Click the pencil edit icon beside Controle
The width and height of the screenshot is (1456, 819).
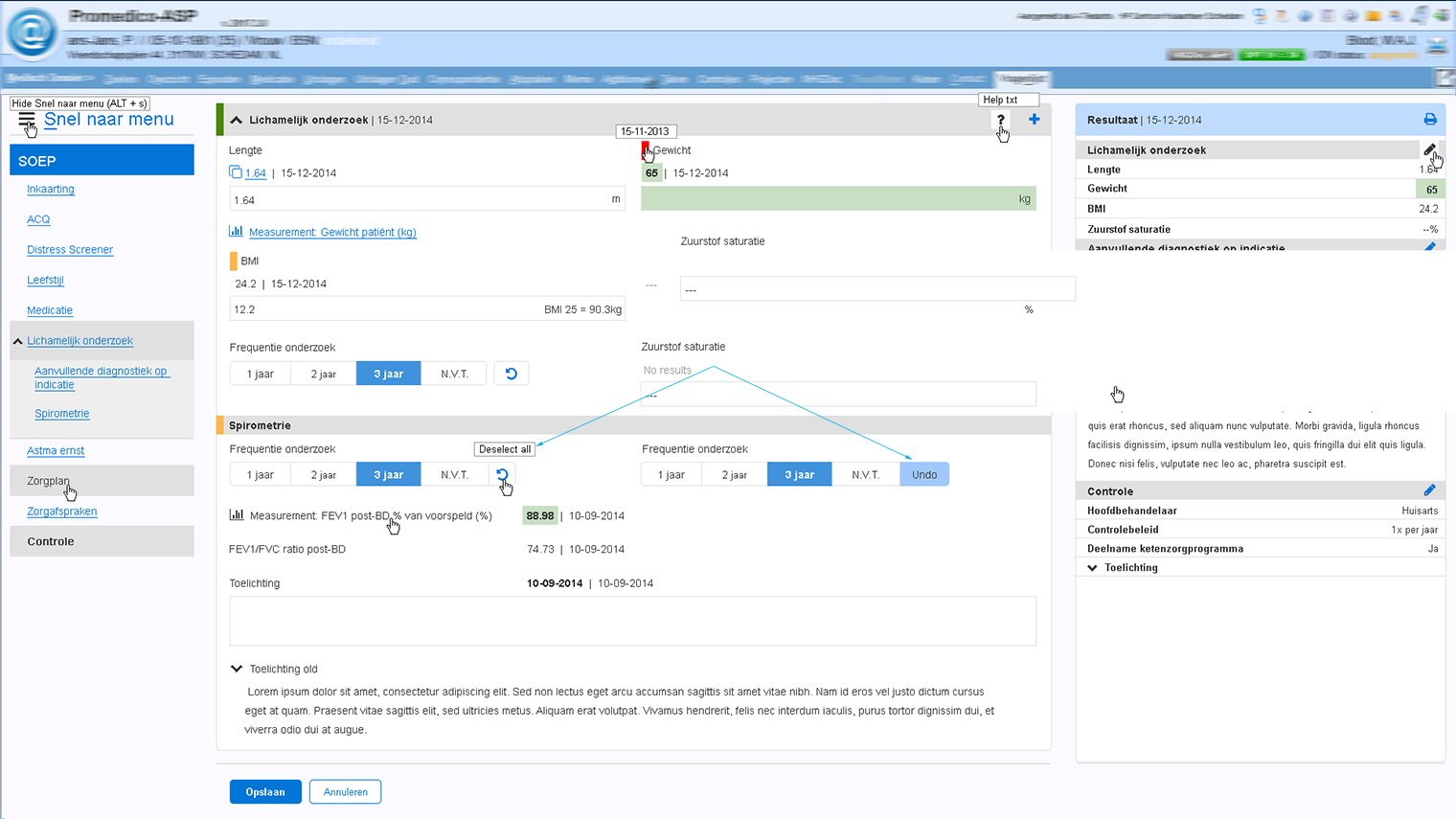click(1429, 490)
